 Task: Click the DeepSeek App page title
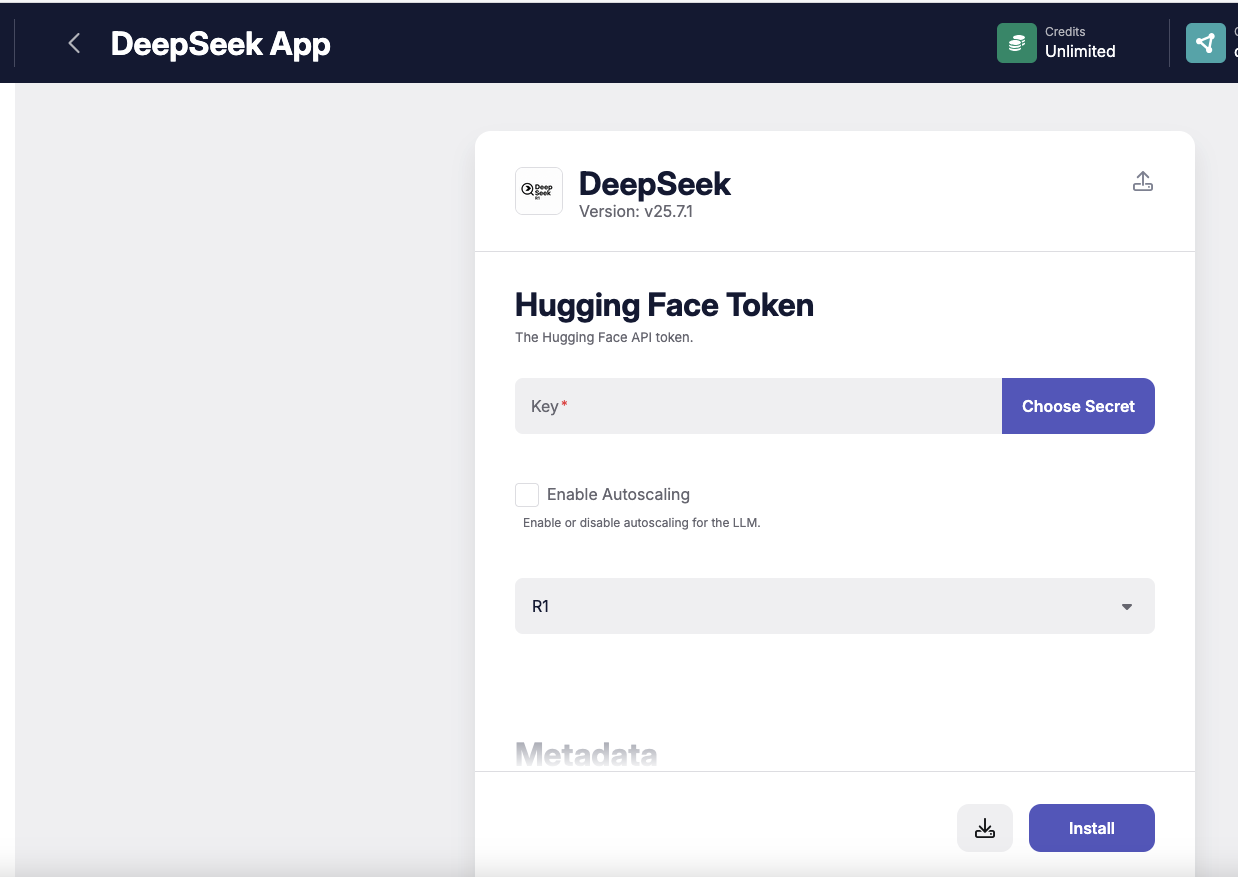[220, 44]
